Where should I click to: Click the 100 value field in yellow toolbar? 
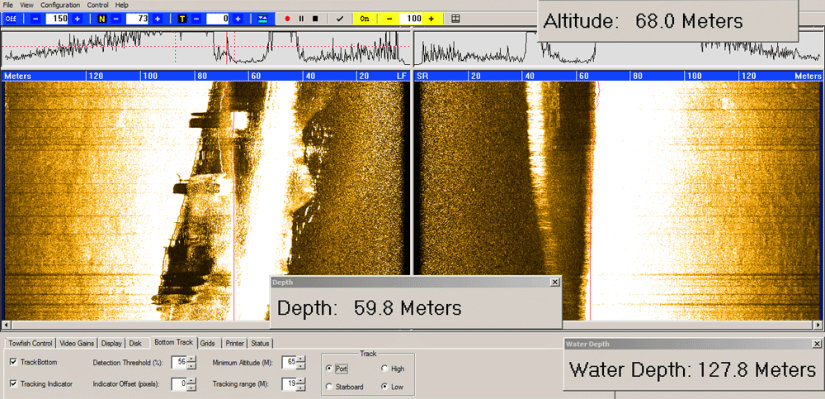(x=410, y=18)
